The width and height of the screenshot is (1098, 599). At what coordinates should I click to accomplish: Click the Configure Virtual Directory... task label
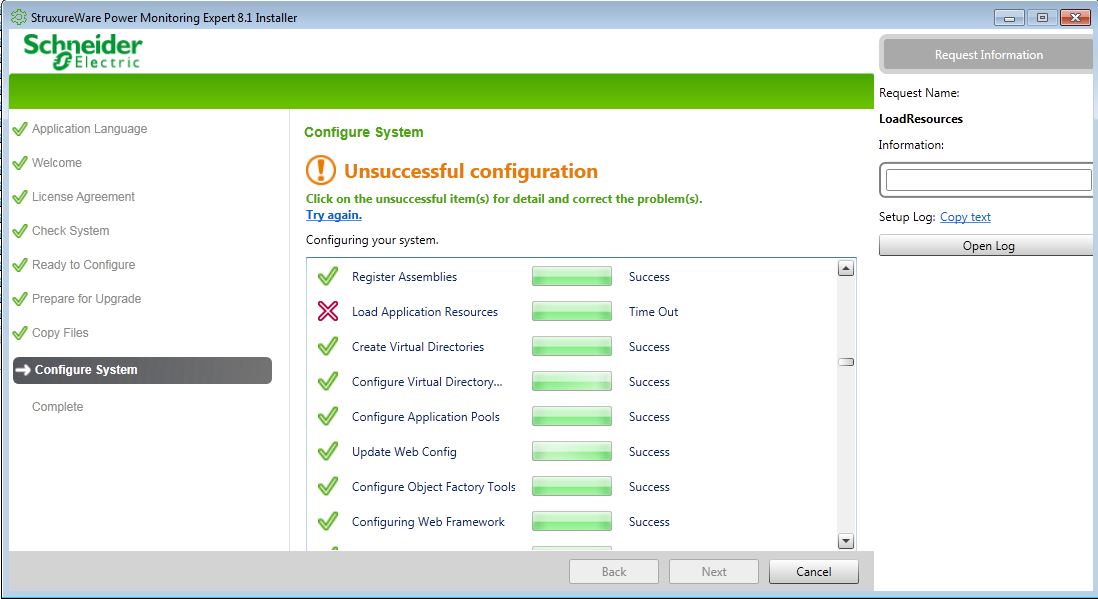pyautogui.click(x=427, y=382)
